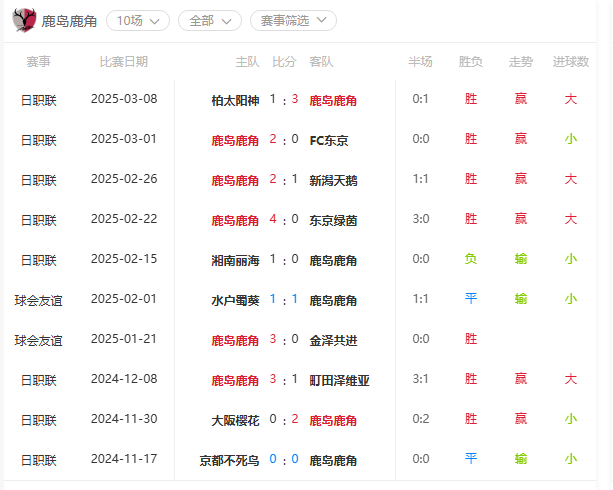Click the 半场 column header
This screenshot has width=613, height=490.
pos(420,62)
